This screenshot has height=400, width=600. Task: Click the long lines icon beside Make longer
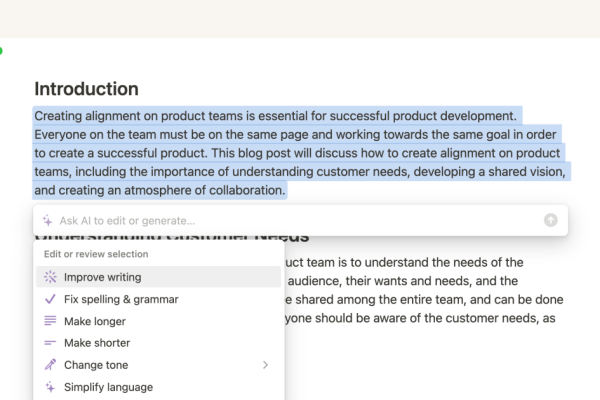50,321
